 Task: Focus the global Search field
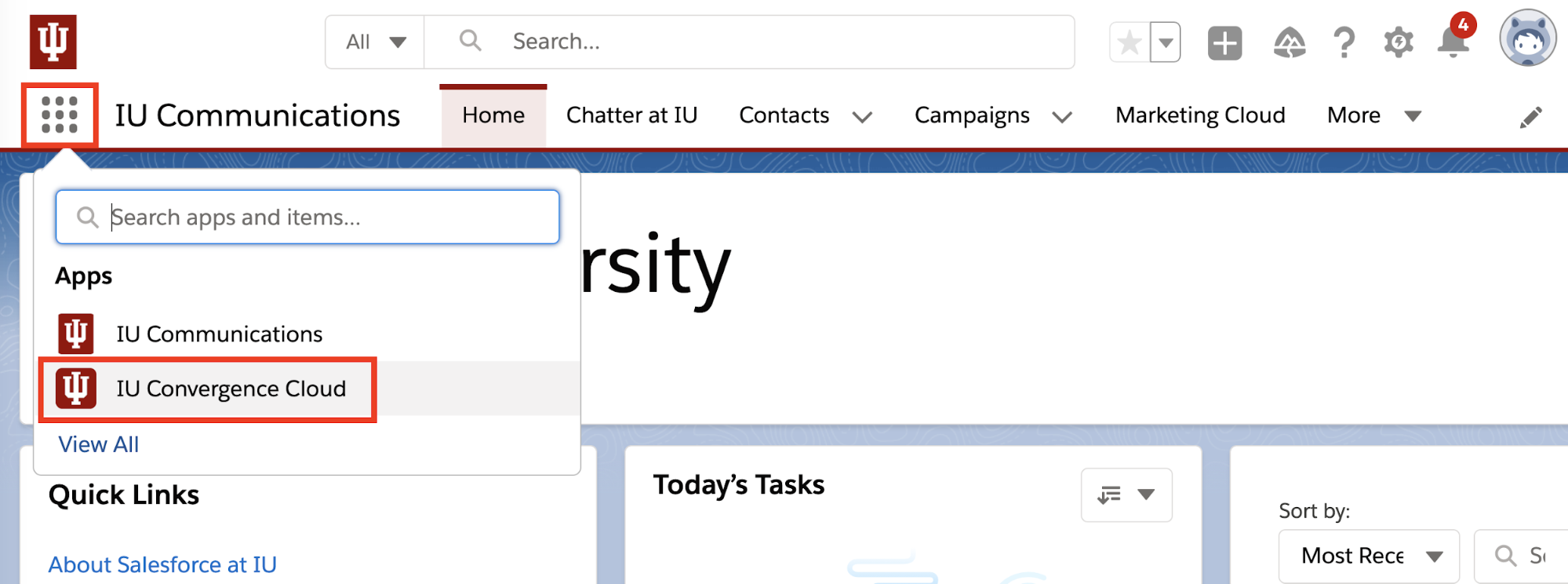coord(749,42)
